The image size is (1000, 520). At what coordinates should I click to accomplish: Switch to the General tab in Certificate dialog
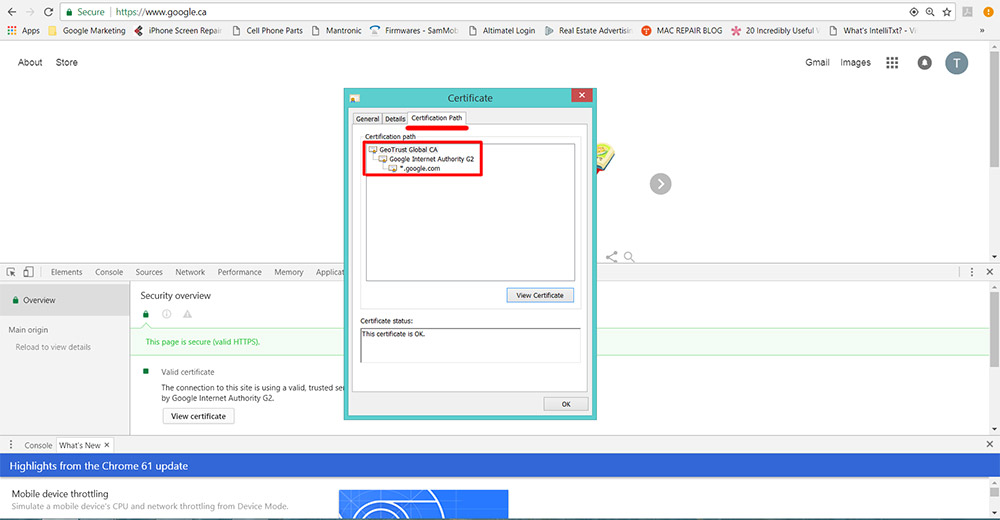[x=367, y=119]
